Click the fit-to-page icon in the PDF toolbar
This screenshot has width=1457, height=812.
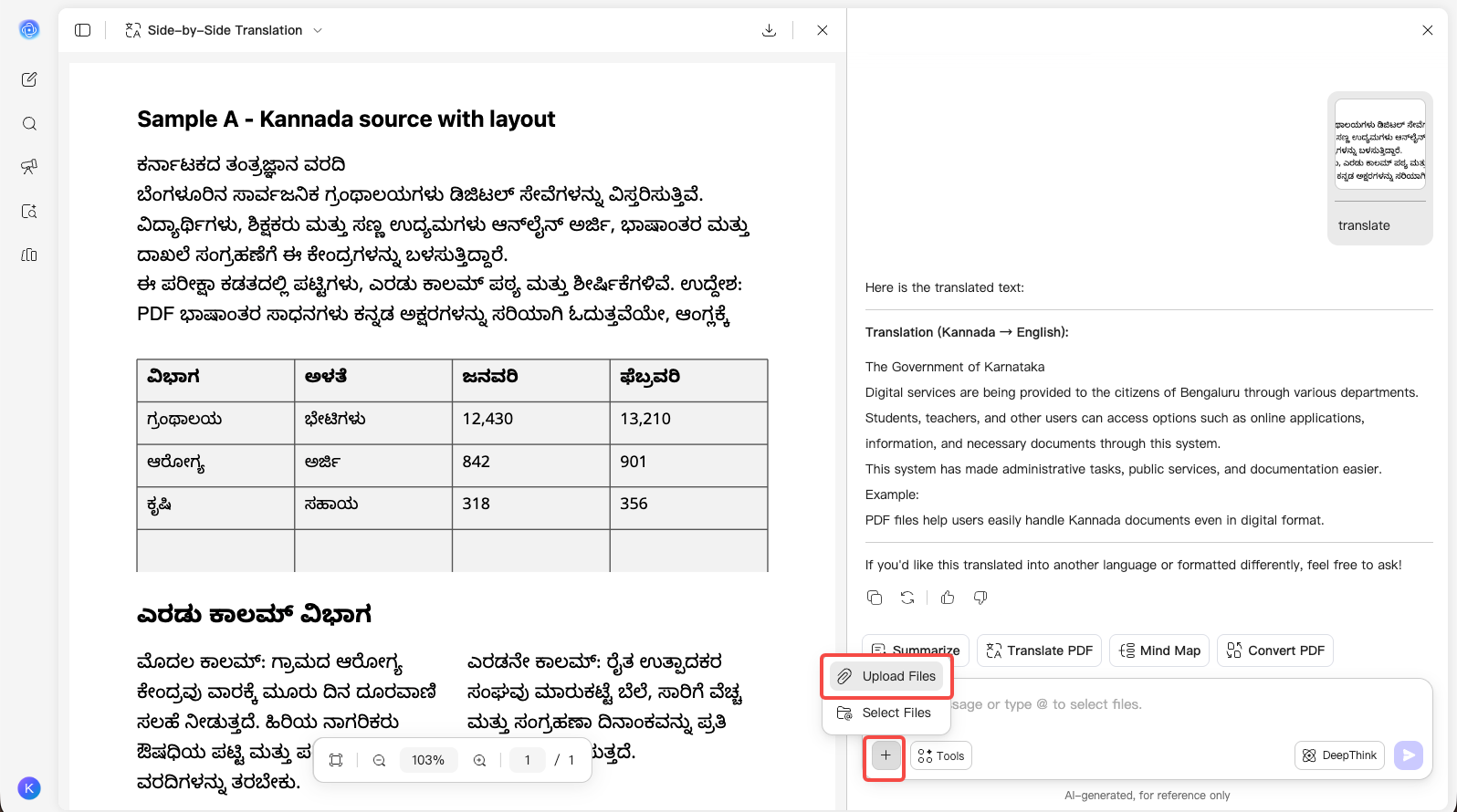point(336,760)
